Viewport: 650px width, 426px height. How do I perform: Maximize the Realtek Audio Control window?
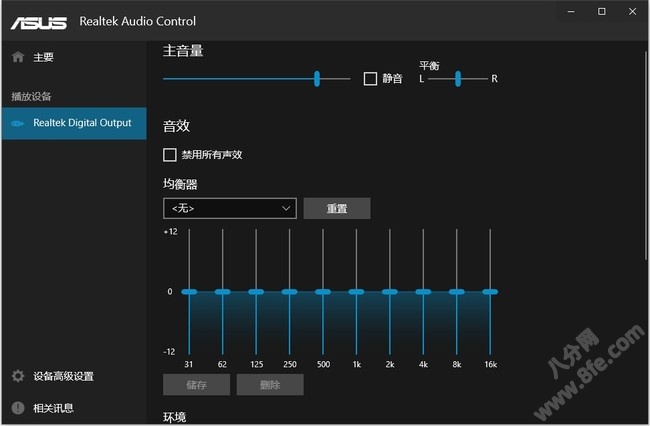click(601, 12)
